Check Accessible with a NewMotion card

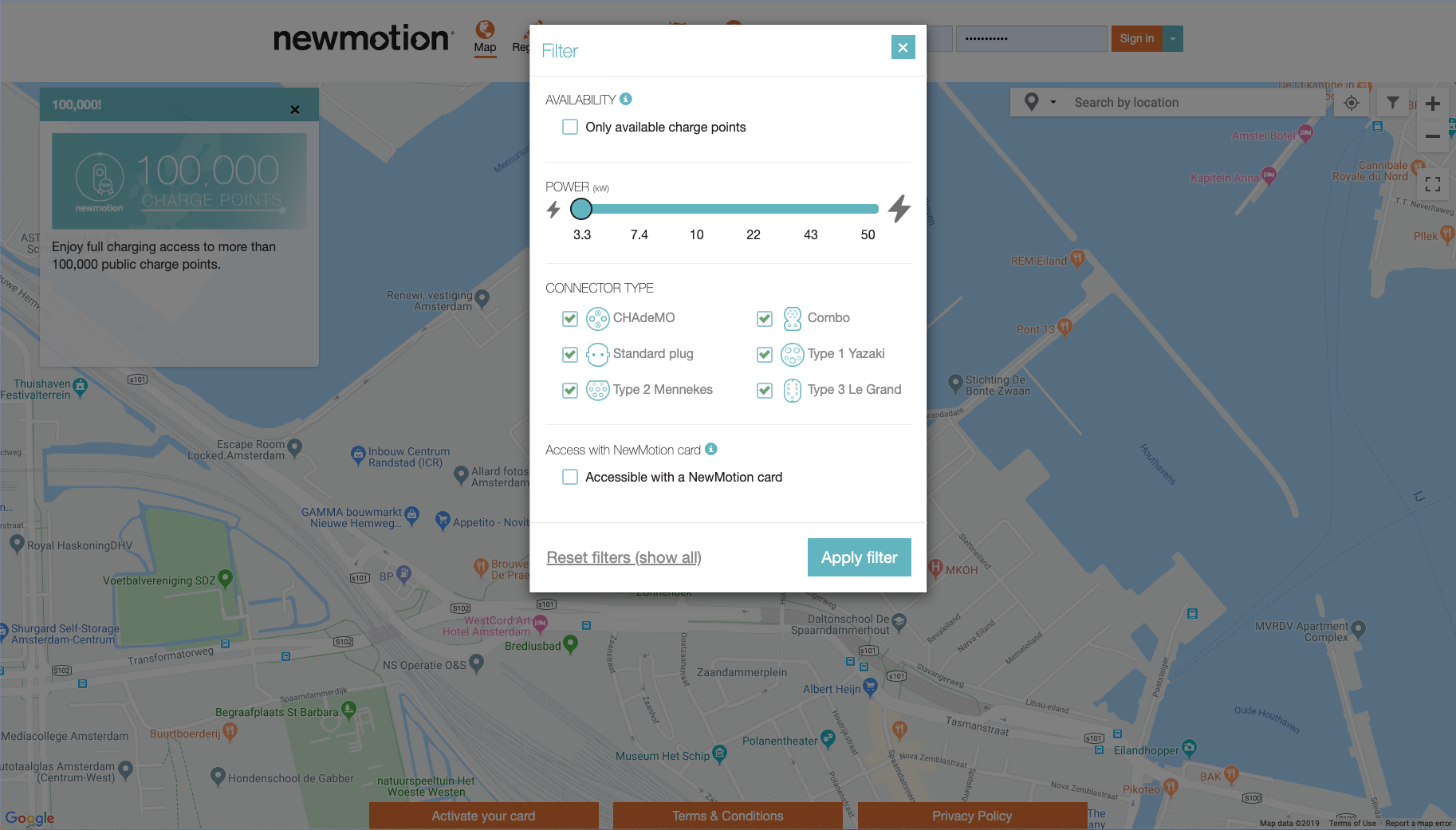570,477
